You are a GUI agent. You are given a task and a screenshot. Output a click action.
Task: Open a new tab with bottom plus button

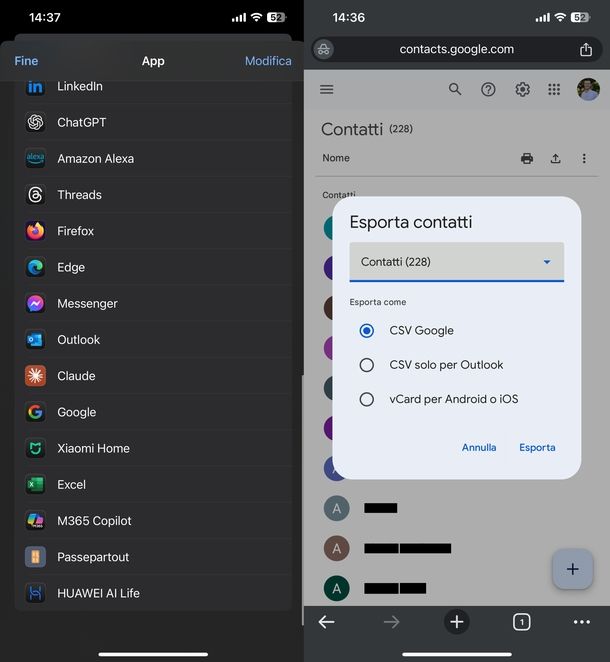pos(457,622)
